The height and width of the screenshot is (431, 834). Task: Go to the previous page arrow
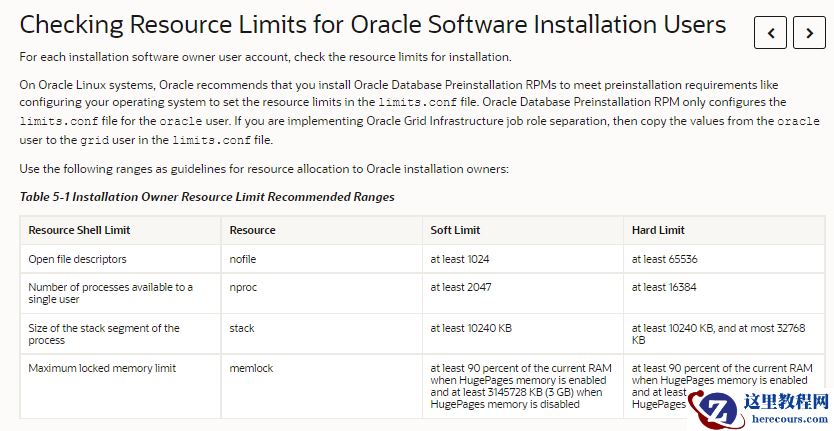coord(770,33)
